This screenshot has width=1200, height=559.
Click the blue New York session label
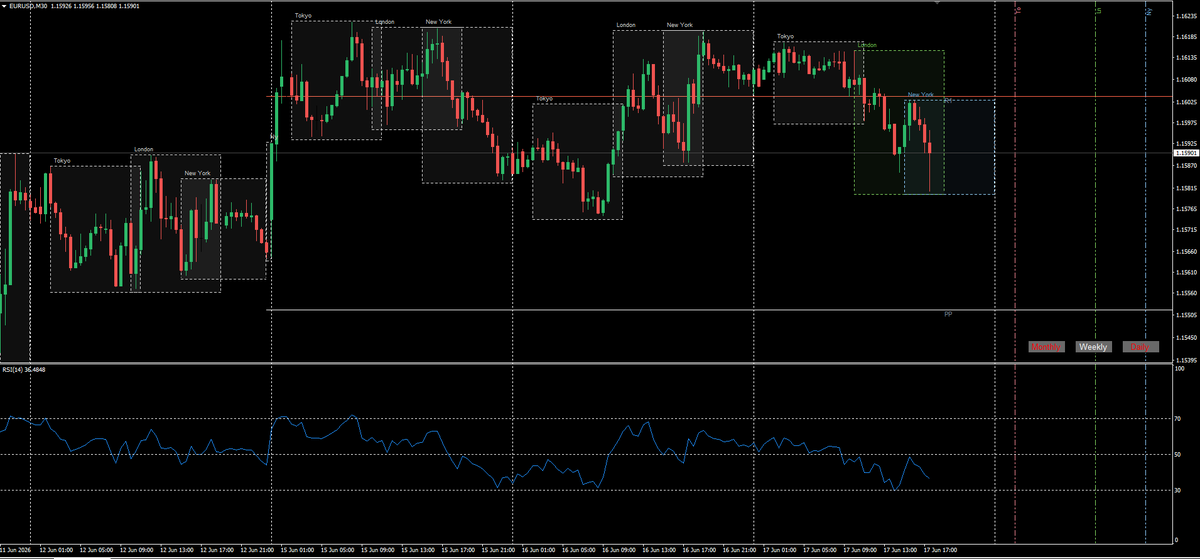(x=920, y=95)
